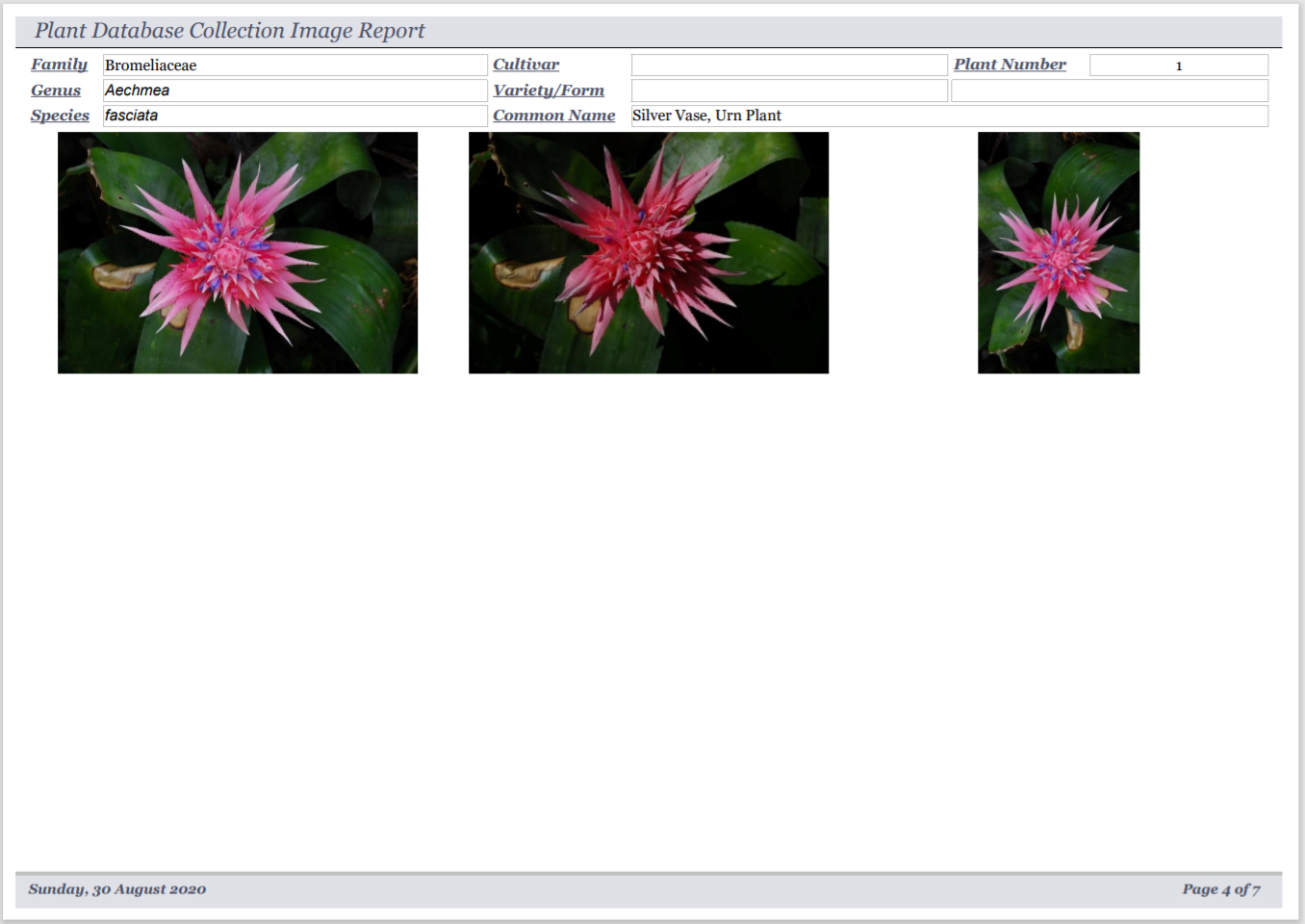Click the Variety/Form label link
The height and width of the screenshot is (924, 1305).
549,90
